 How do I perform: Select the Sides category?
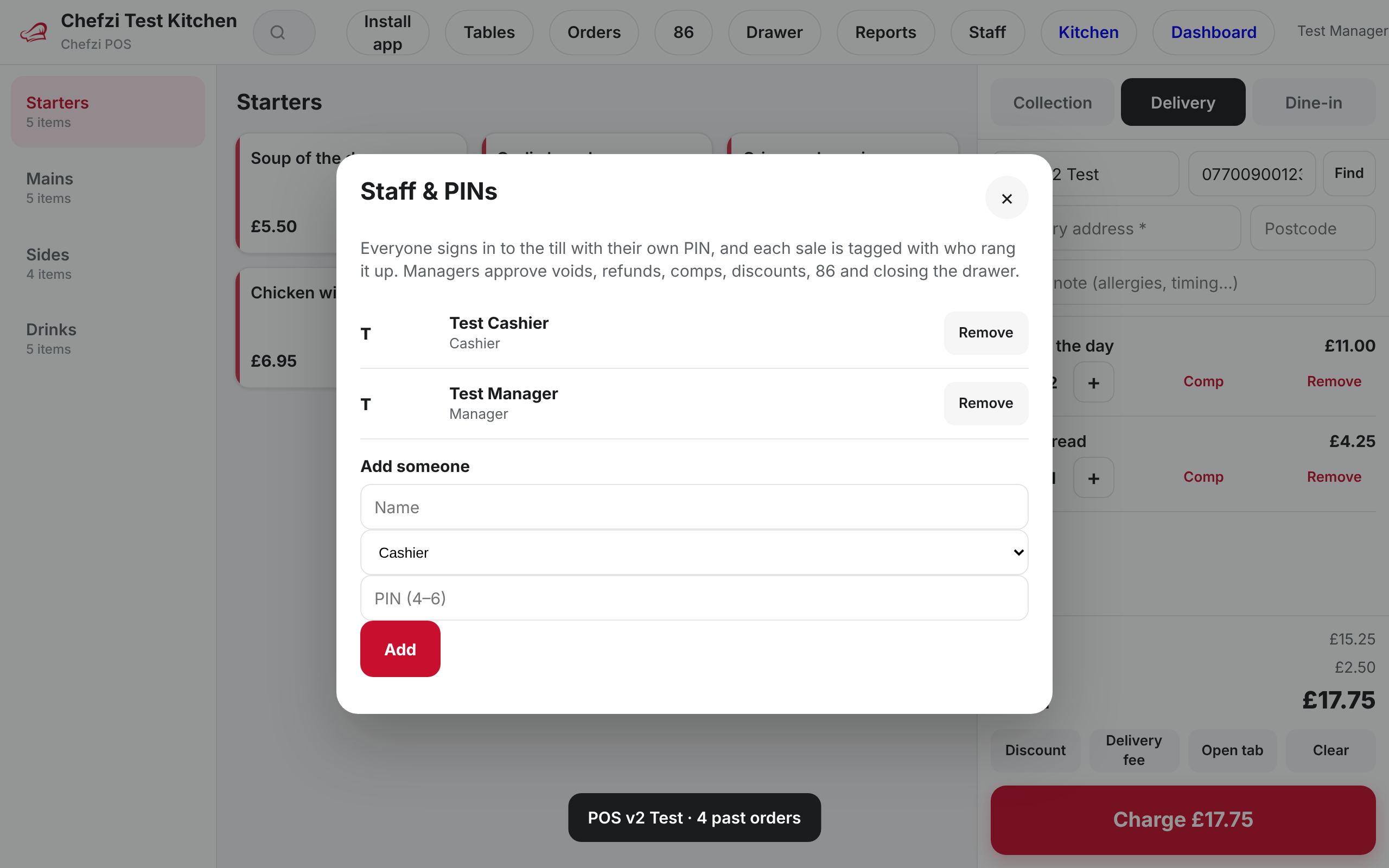108,264
